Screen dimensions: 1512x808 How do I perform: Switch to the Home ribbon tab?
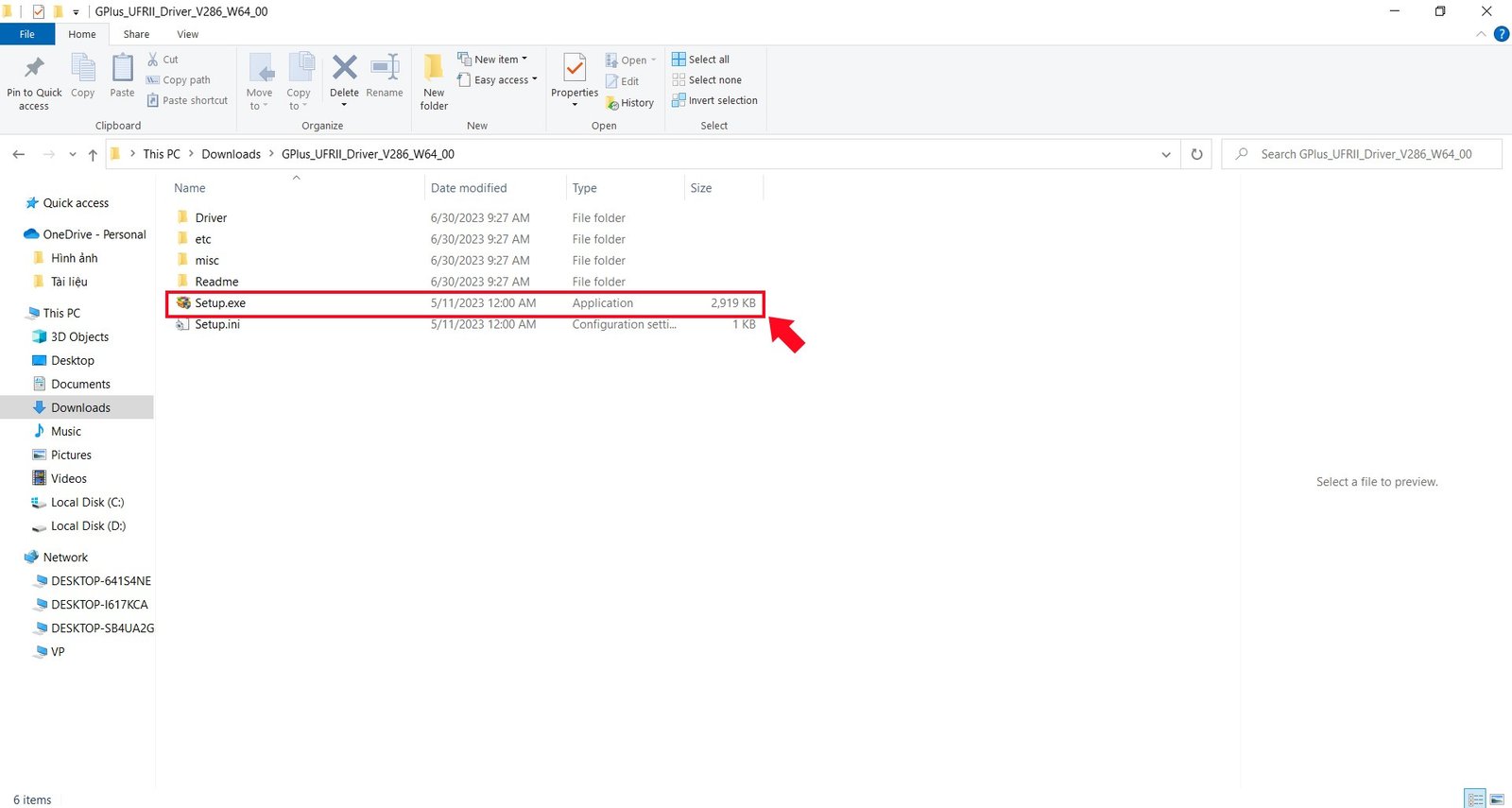pos(82,34)
